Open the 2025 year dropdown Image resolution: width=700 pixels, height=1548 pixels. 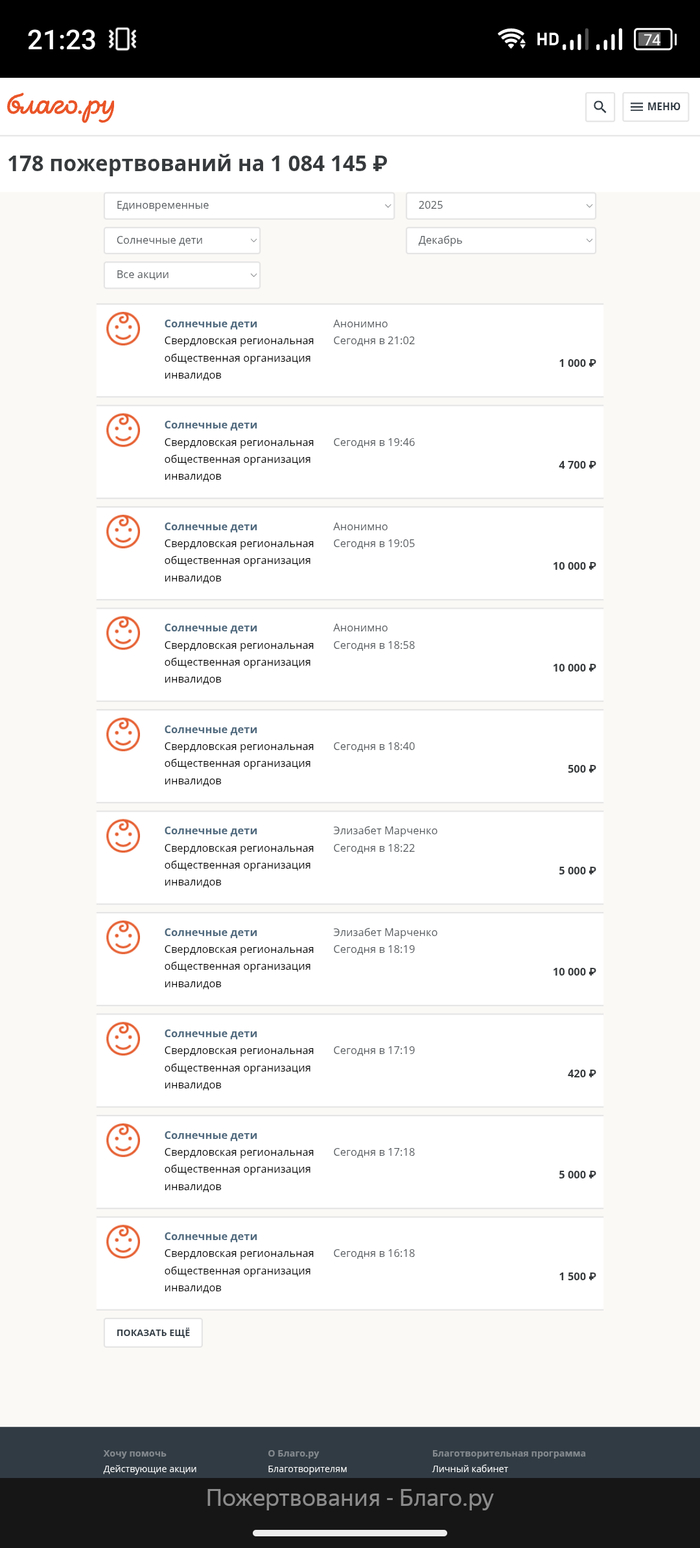click(x=500, y=205)
